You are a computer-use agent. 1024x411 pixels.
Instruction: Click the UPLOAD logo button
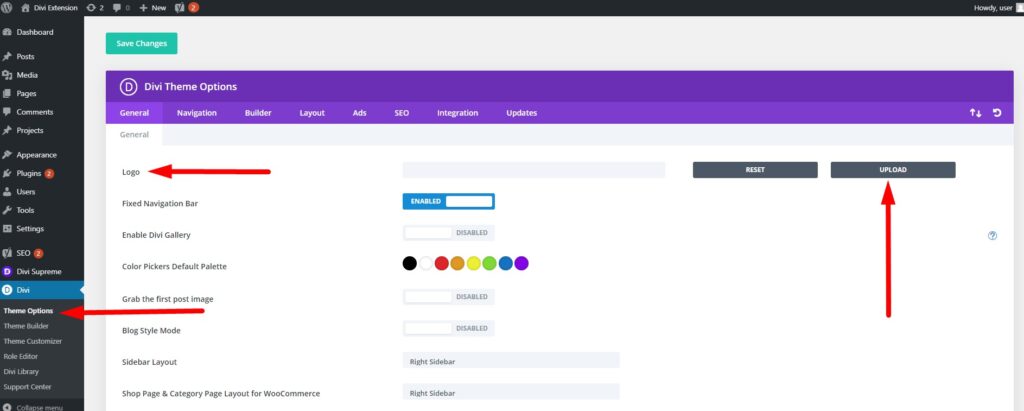pyautogui.click(x=893, y=170)
